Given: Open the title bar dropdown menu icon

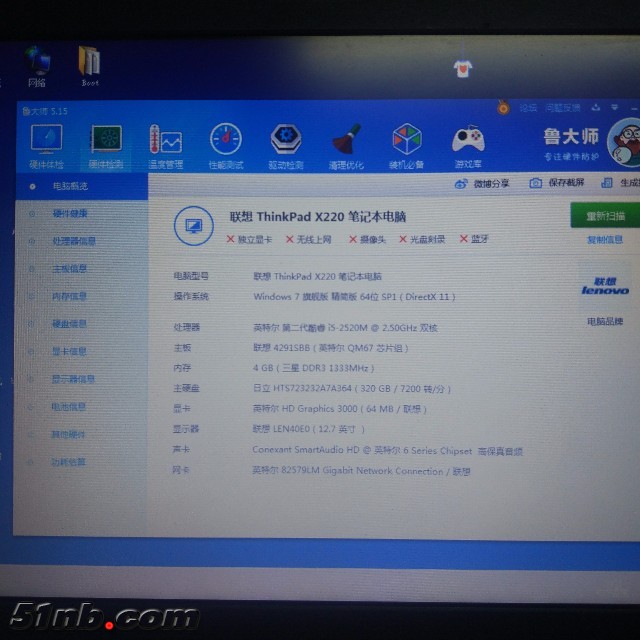Looking at the screenshot, I should (614, 107).
